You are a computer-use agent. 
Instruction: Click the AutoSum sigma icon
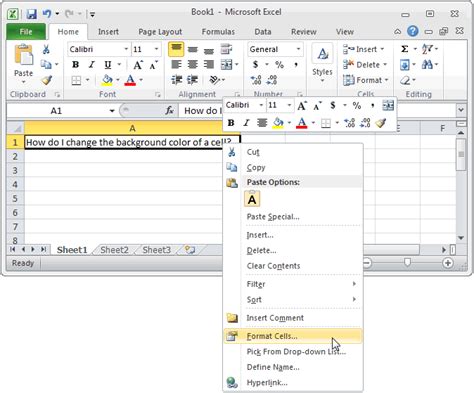pos(405,49)
